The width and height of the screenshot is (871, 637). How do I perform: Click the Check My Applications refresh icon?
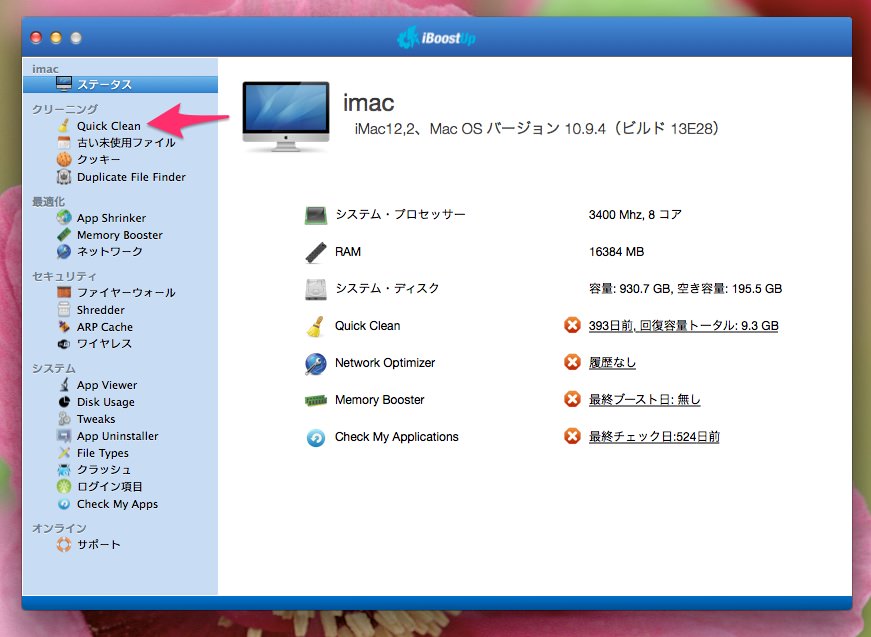tap(316, 438)
